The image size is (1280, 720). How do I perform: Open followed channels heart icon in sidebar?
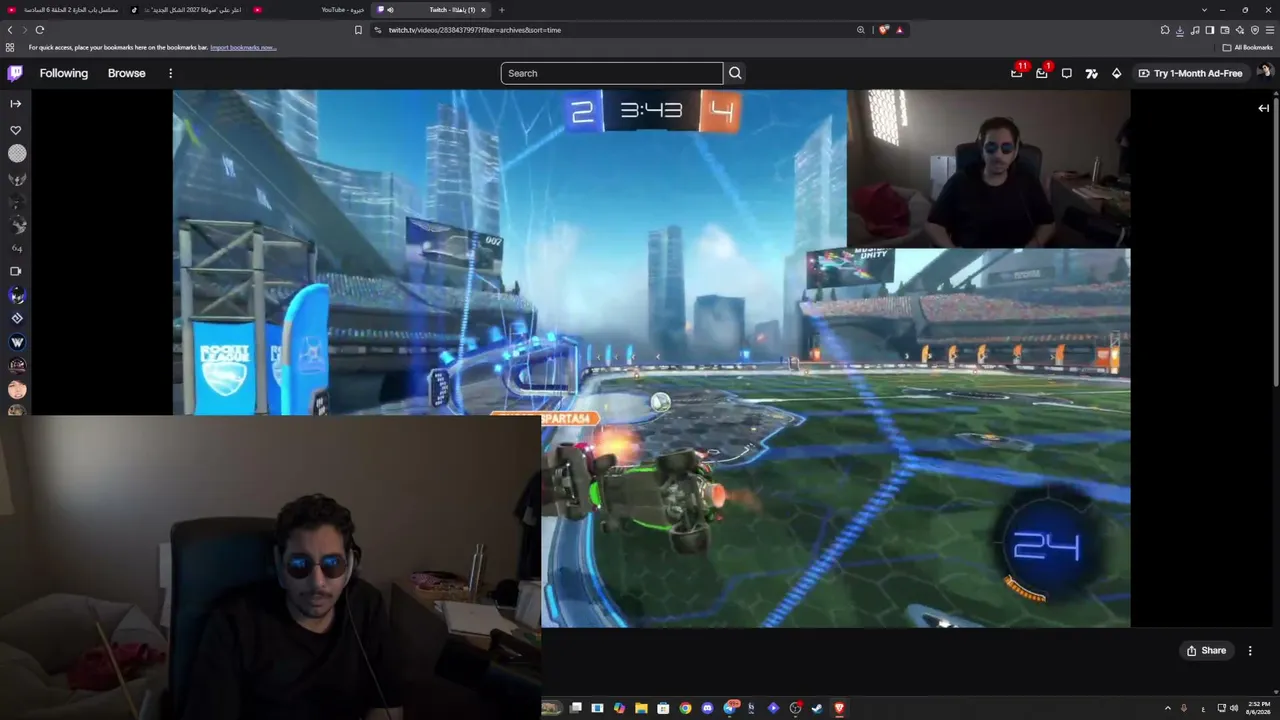point(15,130)
